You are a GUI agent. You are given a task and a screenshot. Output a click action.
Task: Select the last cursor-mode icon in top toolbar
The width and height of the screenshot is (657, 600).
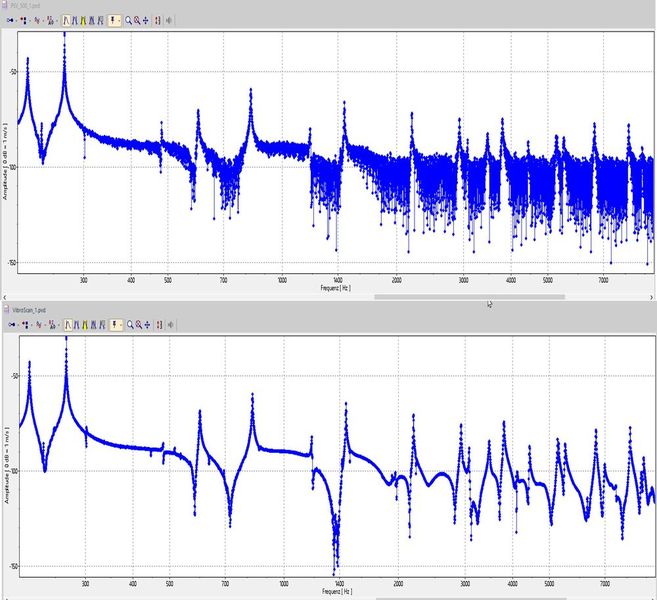101,21
